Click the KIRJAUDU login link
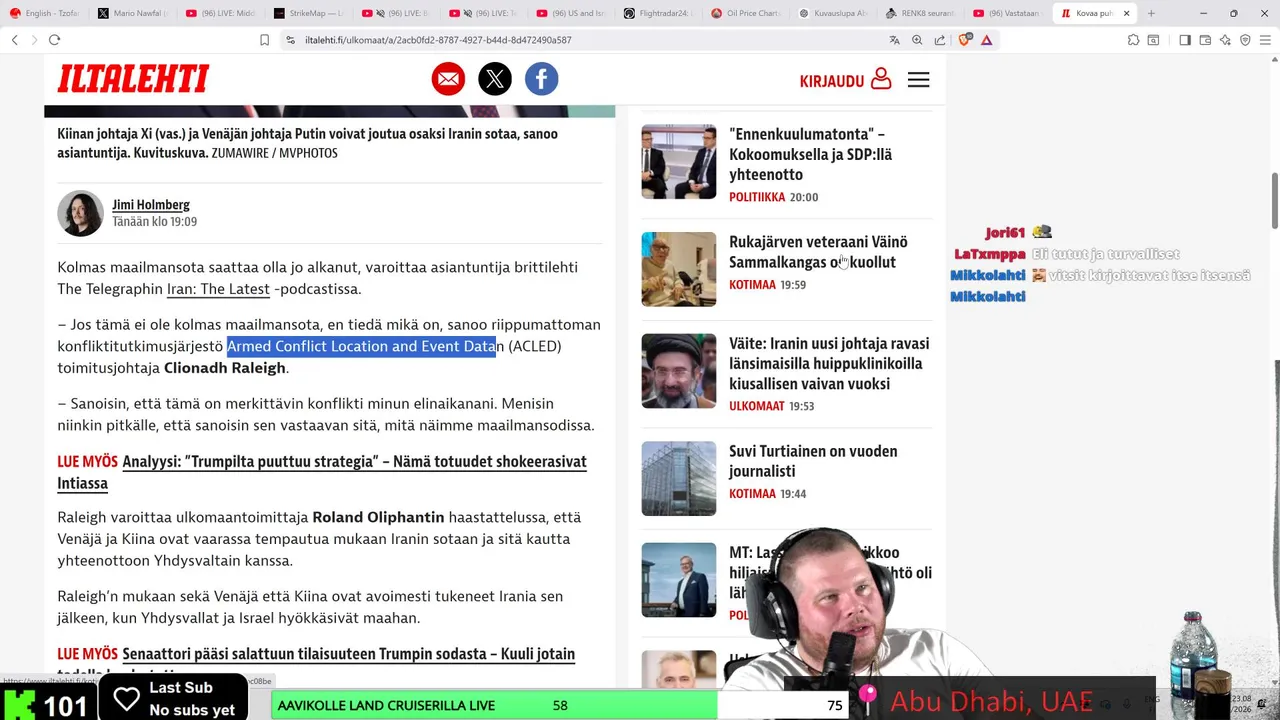The image size is (1280, 720). 845,80
